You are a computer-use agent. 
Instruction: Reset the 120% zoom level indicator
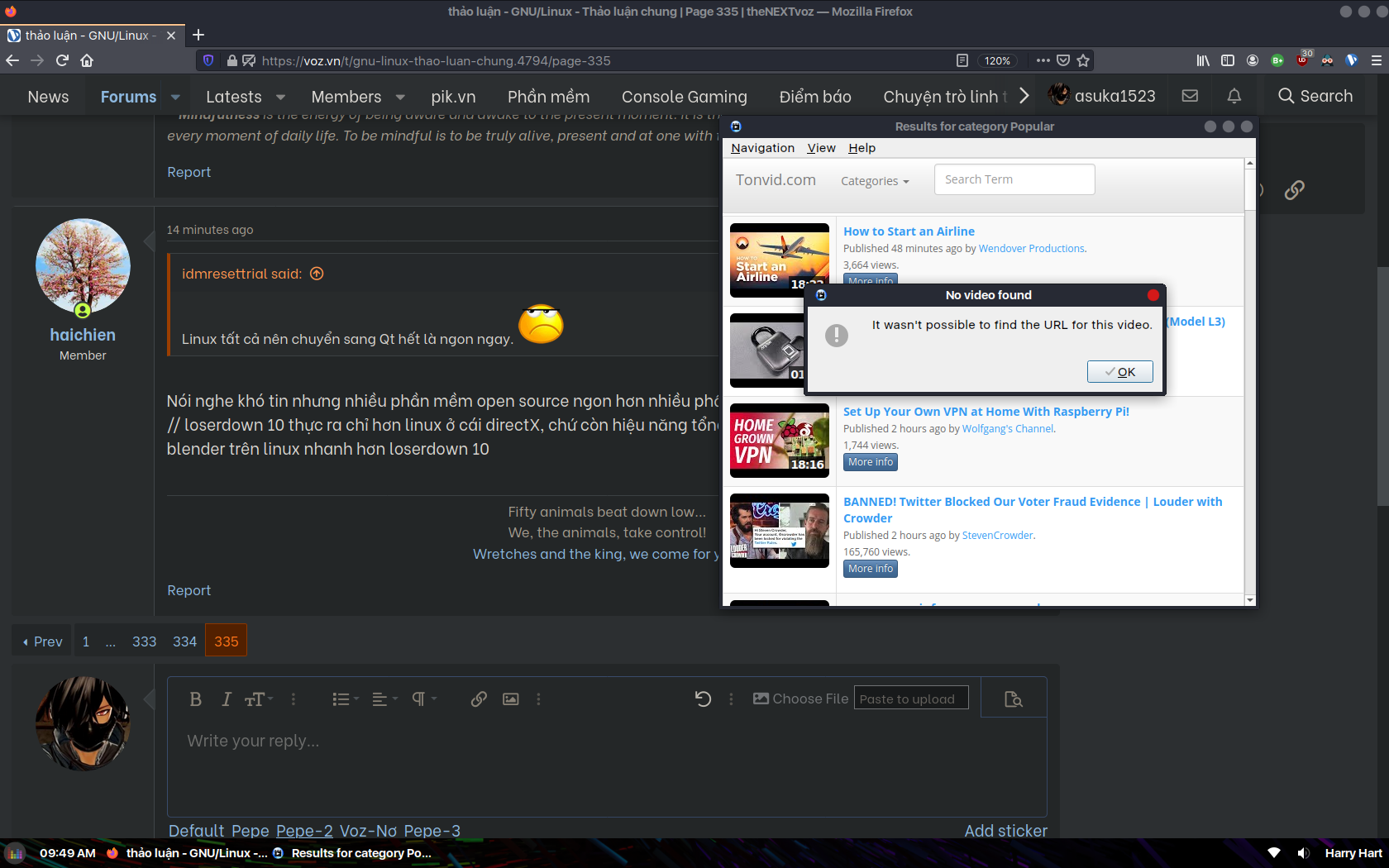997,60
